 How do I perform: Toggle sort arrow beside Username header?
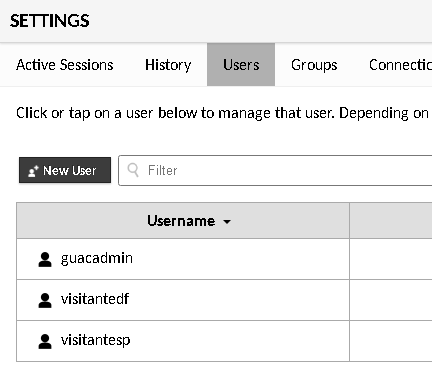point(227,221)
